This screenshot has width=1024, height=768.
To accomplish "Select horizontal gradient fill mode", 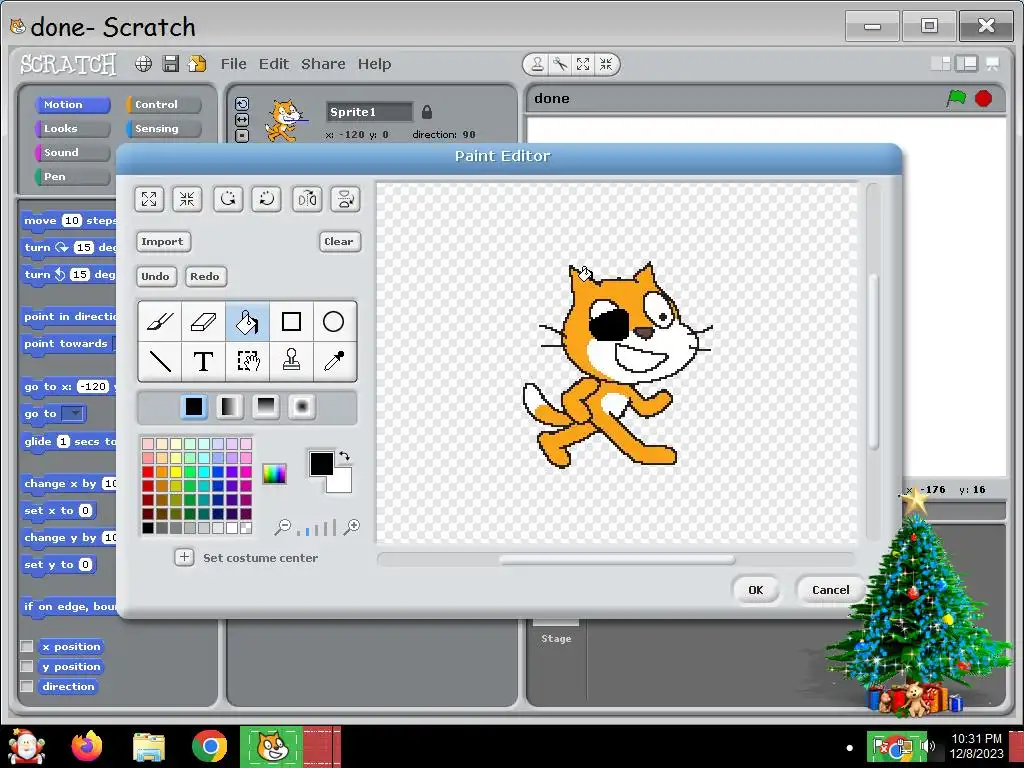I will coord(230,407).
